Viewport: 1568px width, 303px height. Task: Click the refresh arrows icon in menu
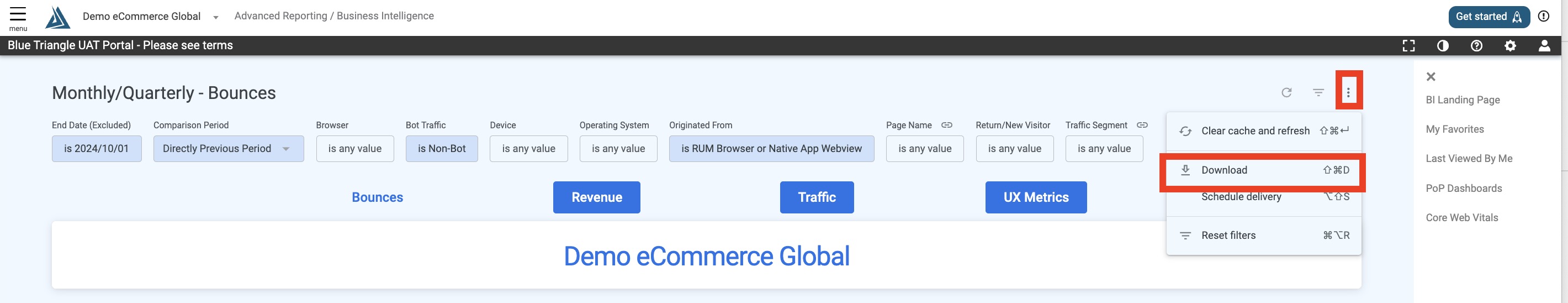point(1185,131)
